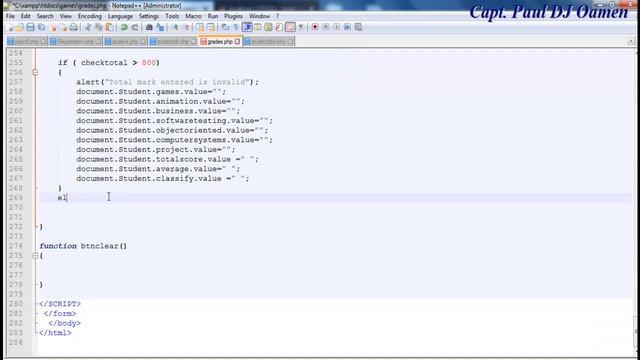640x360 pixels.
Task: Open the Plugins menu
Action: pyautogui.click(x=233, y=16)
